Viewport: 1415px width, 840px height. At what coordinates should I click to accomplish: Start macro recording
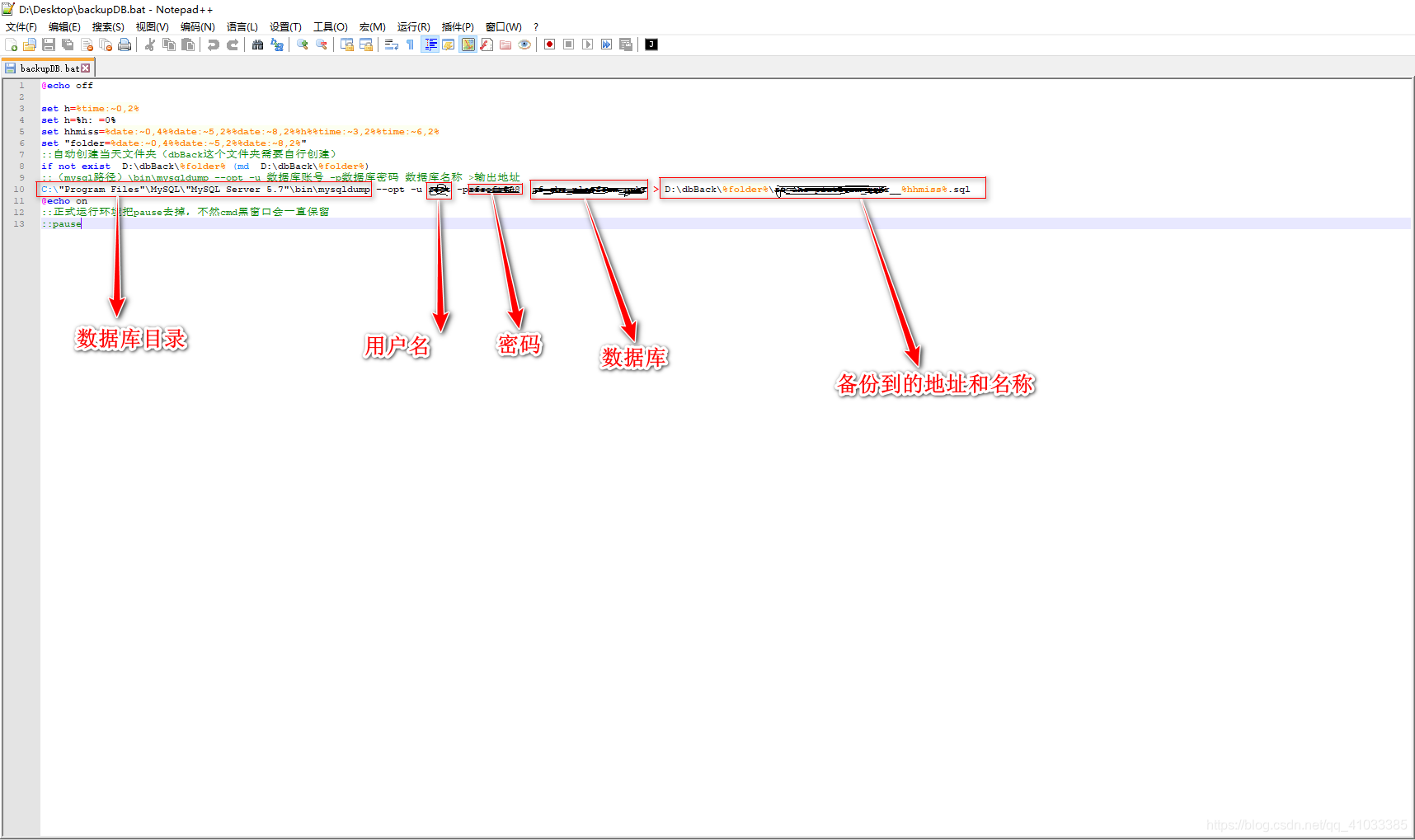(x=548, y=45)
